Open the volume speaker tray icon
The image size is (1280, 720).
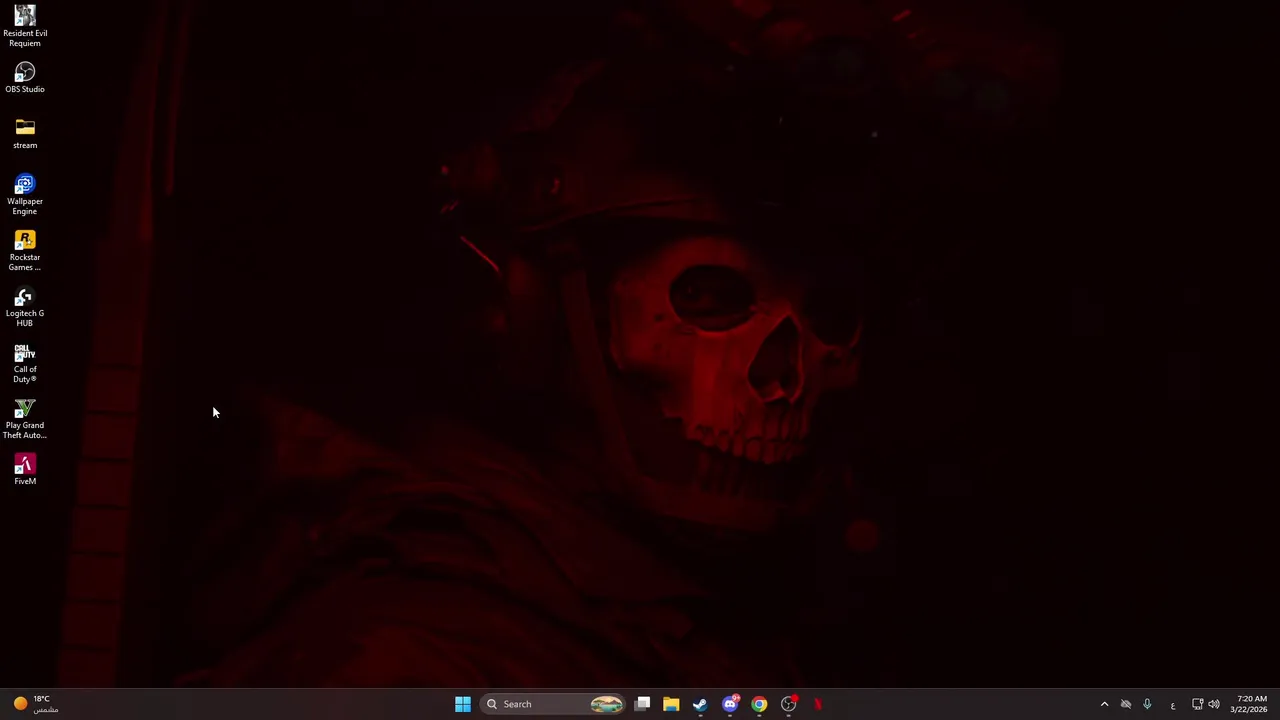pos(1214,704)
